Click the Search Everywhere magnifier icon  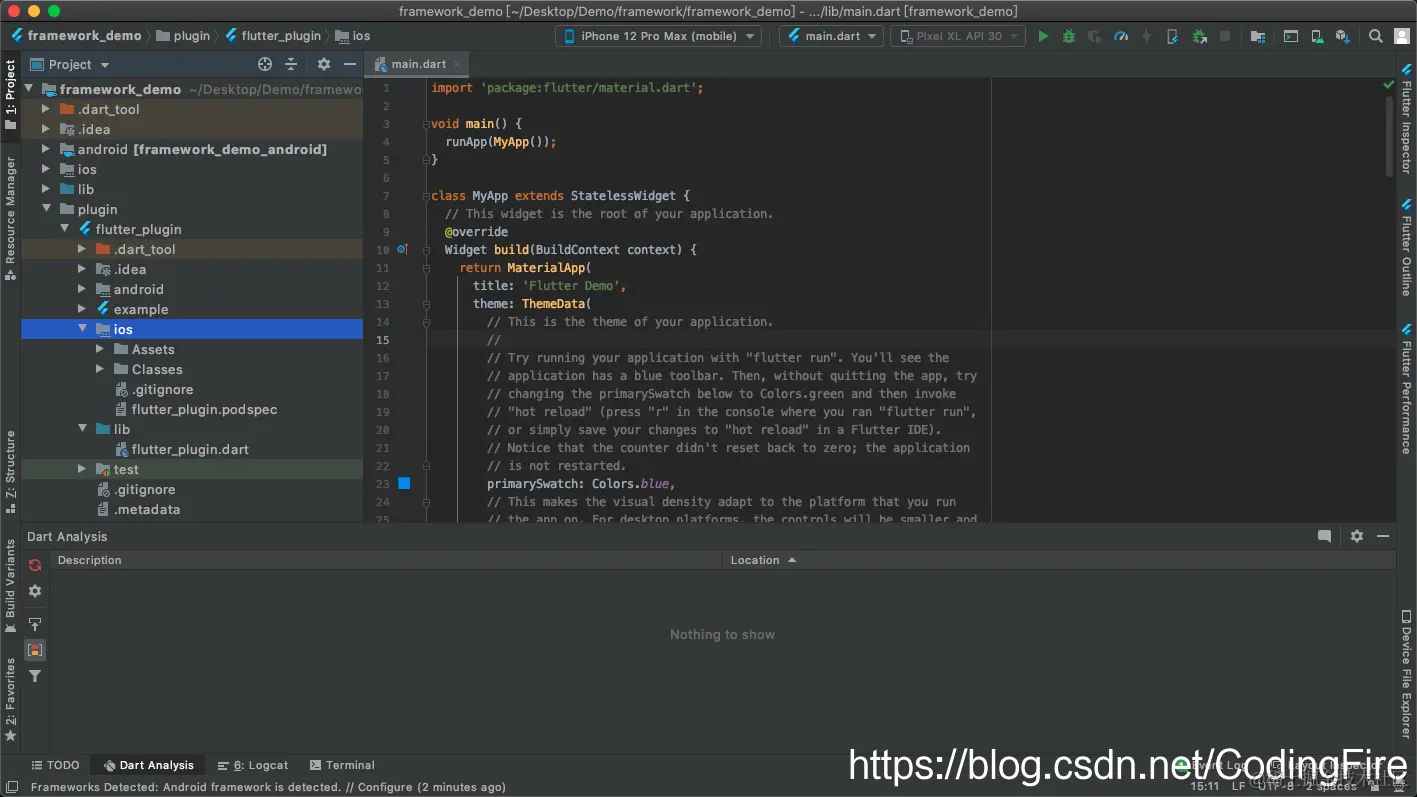pyautogui.click(x=1376, y=36)
